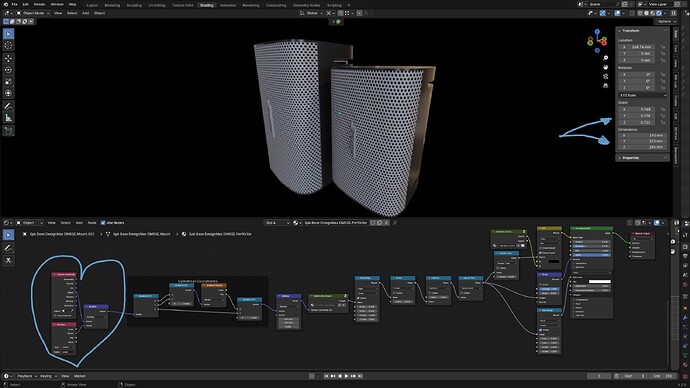
Task: Open the viewport Options dropdown
Action: pos(667,22)
